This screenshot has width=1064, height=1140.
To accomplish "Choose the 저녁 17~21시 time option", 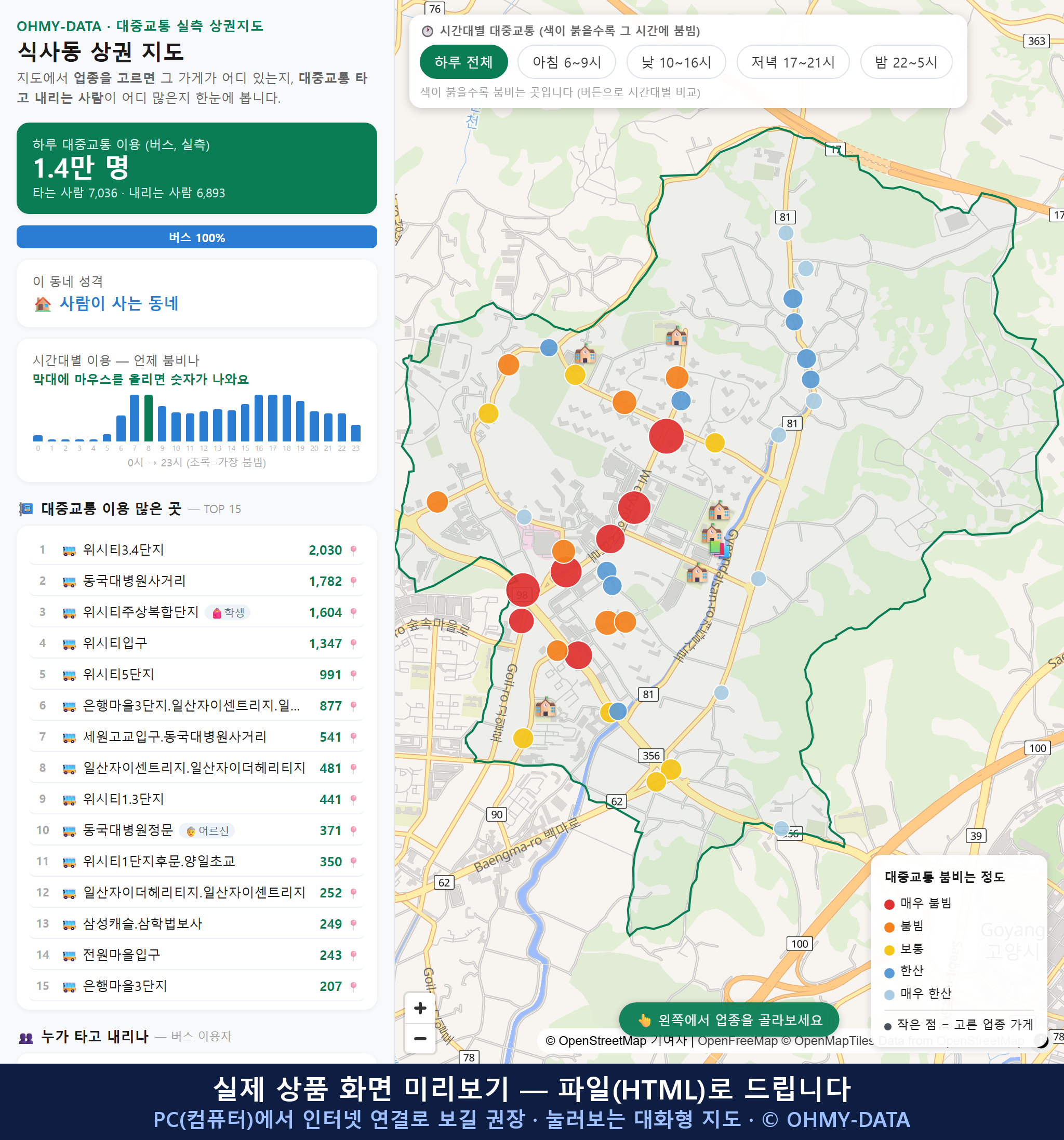I will pyautogui.click(x=793, y=62).
